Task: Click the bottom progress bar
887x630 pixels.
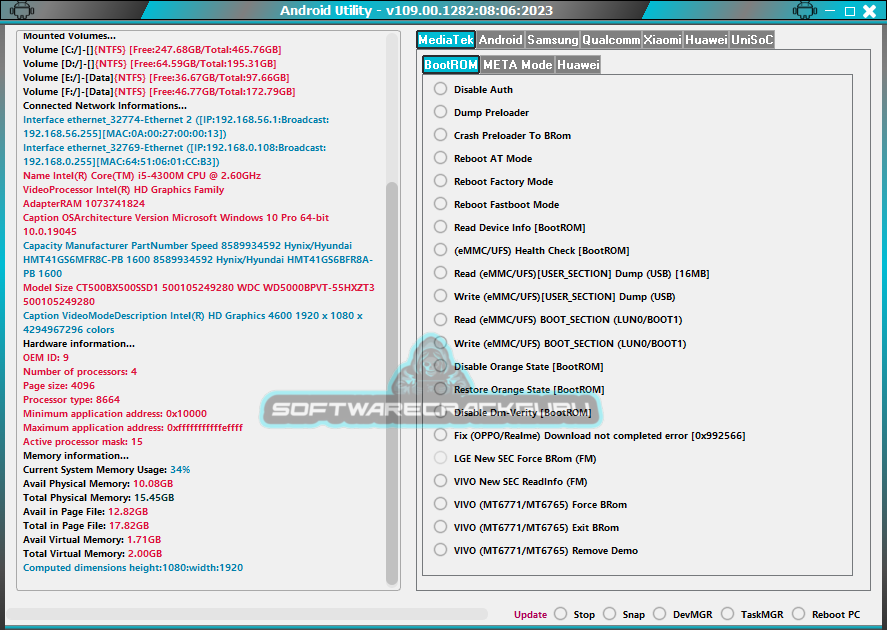Action: coord(247,614)
